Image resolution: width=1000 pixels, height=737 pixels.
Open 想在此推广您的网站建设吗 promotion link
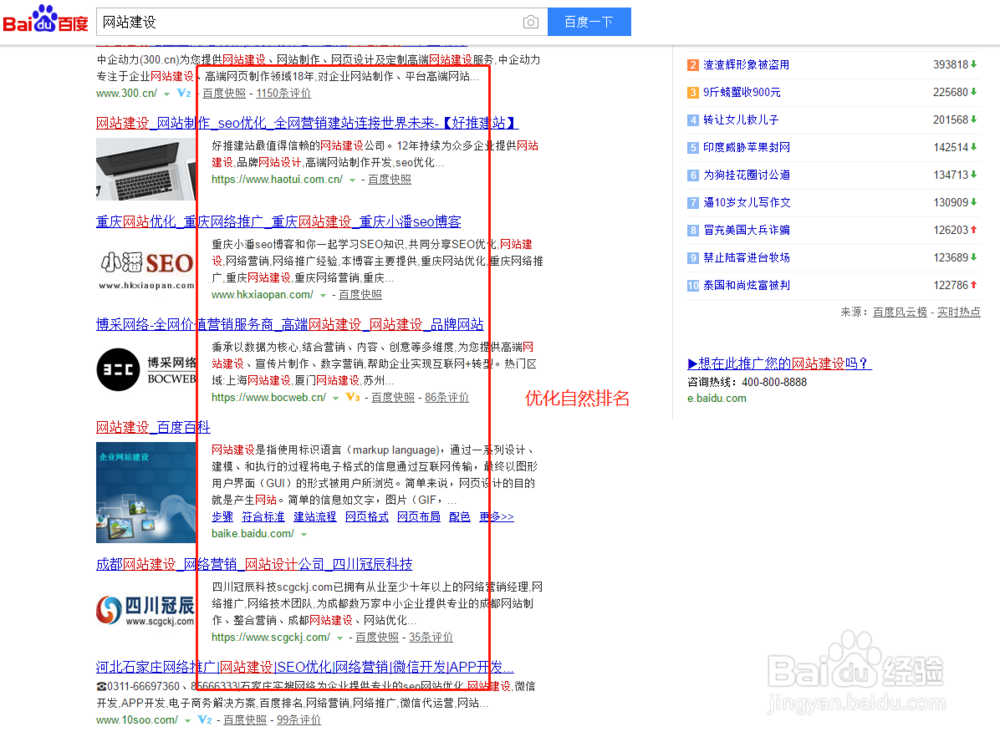[x=779, y=363]
